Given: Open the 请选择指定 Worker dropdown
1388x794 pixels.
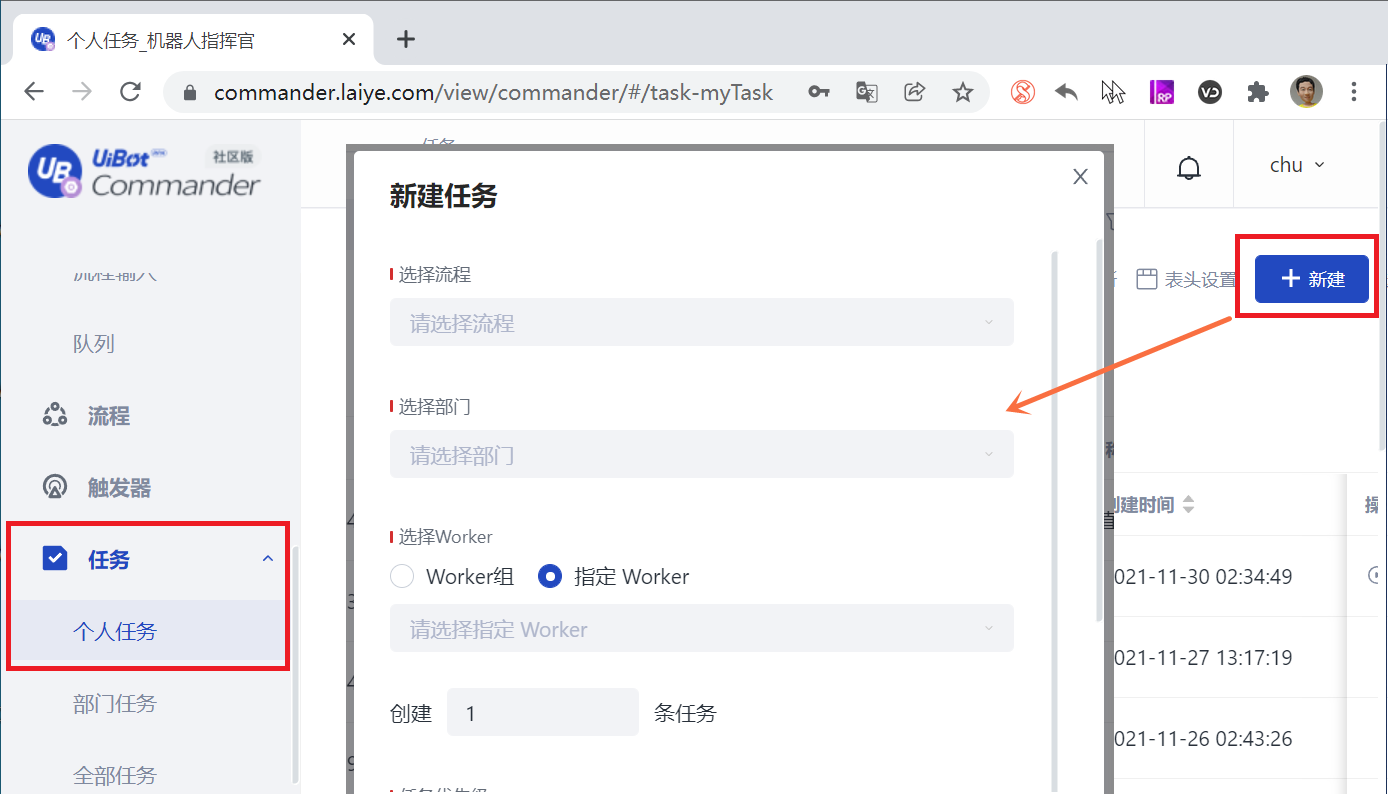Looking at the screenshot, I should click(x=702, y=629).
